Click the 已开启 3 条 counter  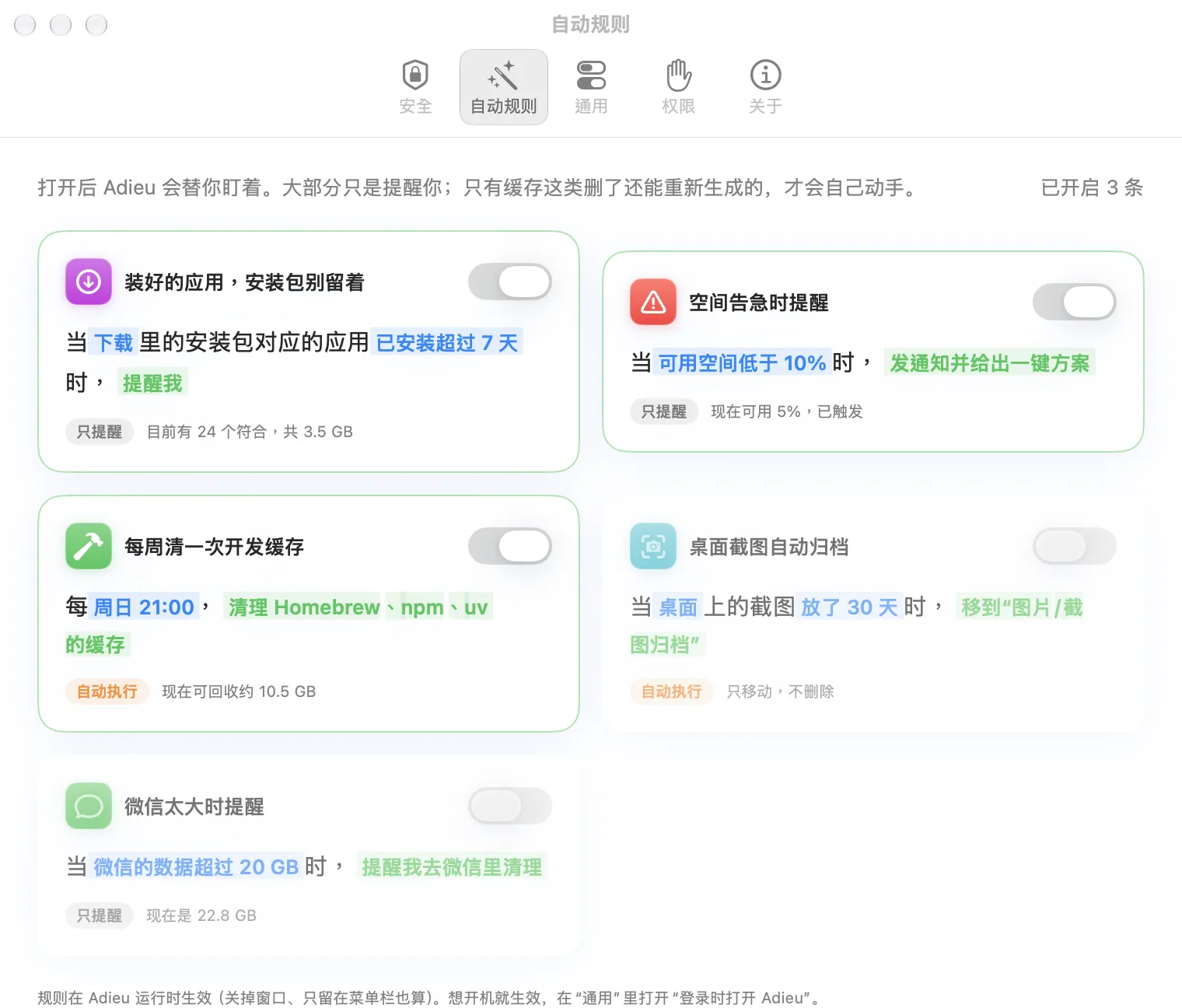(1092, 187)
